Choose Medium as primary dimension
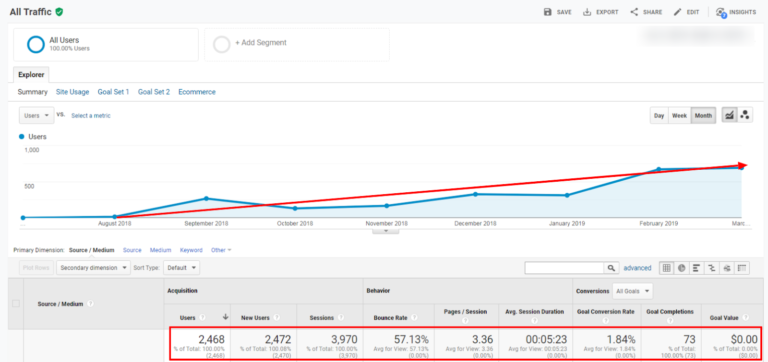Image resolution: width=768 pixels, height=362 pixels. tap(160, 250)
